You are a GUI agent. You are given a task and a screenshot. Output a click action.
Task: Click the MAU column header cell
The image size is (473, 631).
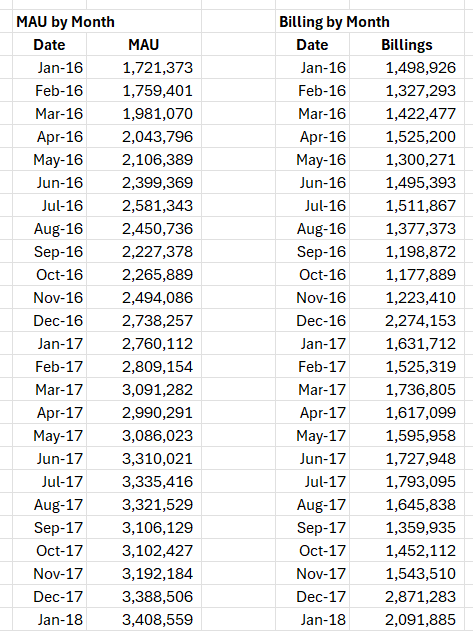pos(144,44)
